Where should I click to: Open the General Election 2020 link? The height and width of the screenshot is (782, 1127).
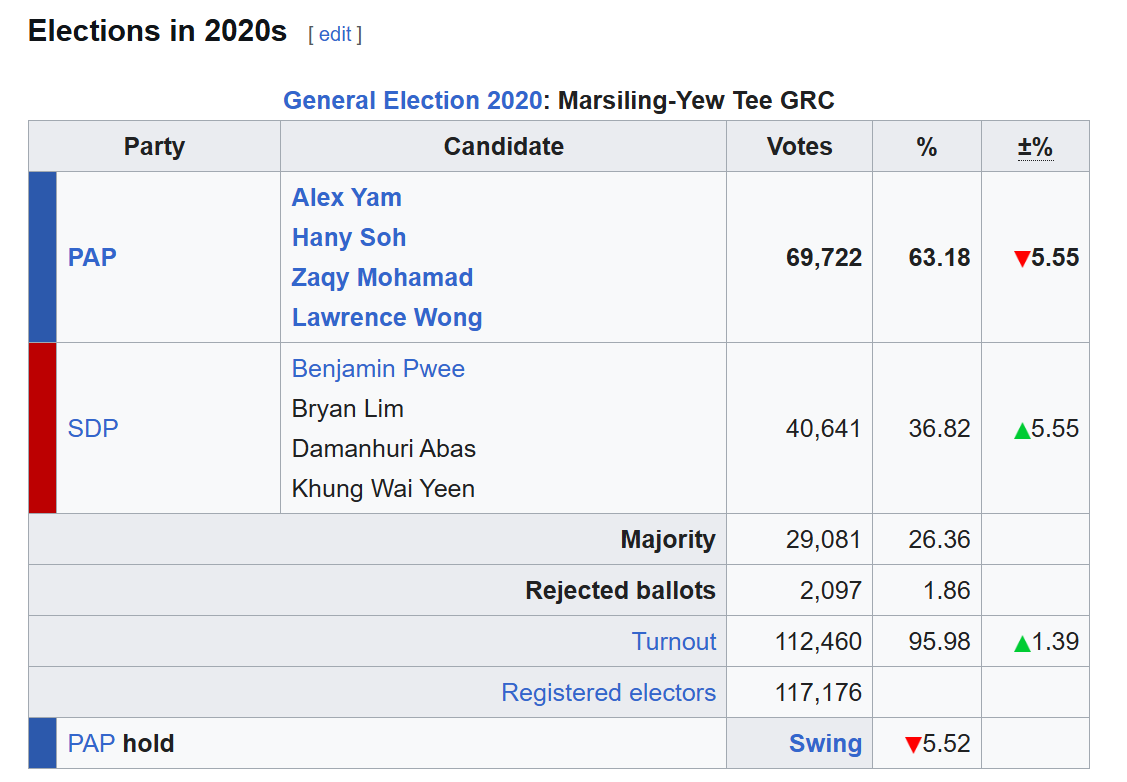[x=412, y=101]
